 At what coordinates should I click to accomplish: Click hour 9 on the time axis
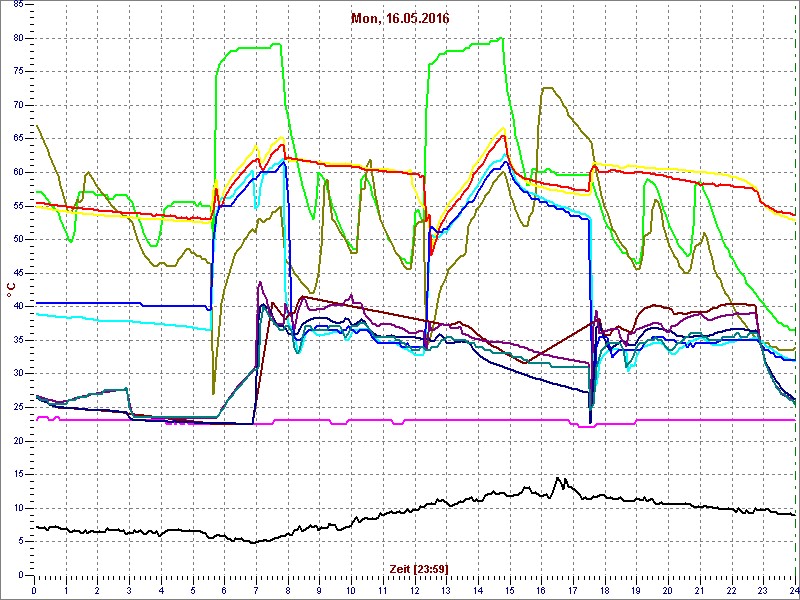coord(319,590)
